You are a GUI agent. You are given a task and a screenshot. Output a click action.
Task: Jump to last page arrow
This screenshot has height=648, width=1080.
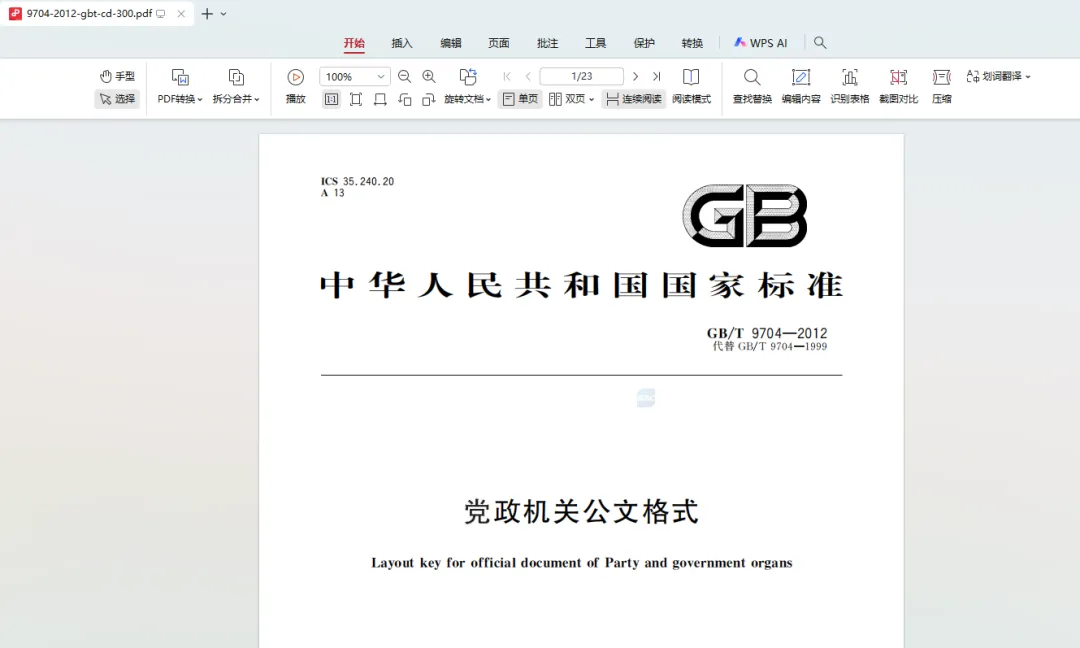[x=656, y=76]
